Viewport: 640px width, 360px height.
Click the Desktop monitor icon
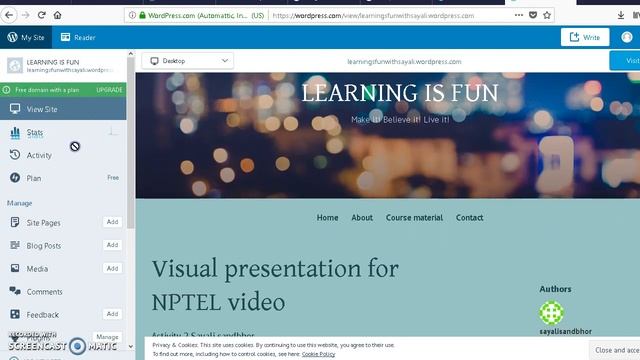coord(154,61)
